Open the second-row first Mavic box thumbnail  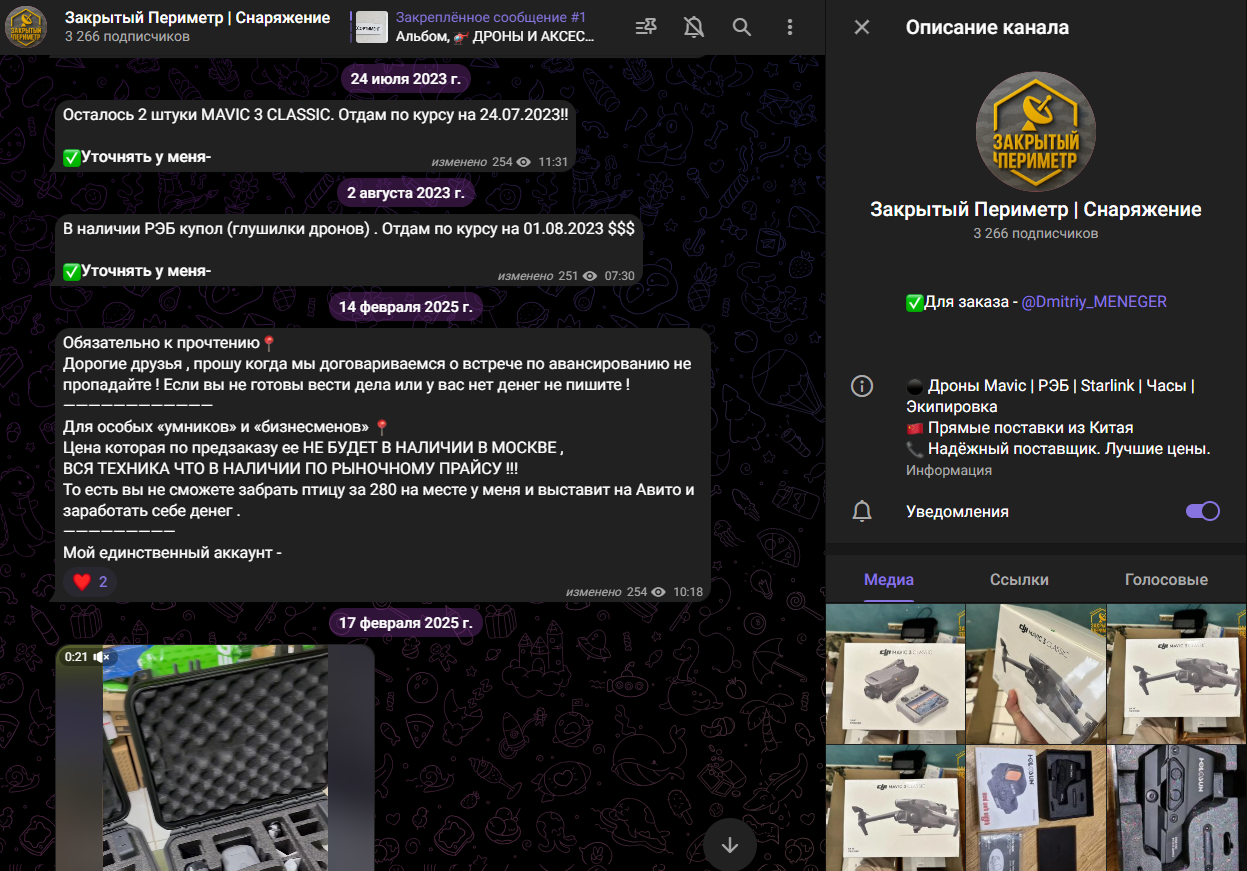(896, 808)
